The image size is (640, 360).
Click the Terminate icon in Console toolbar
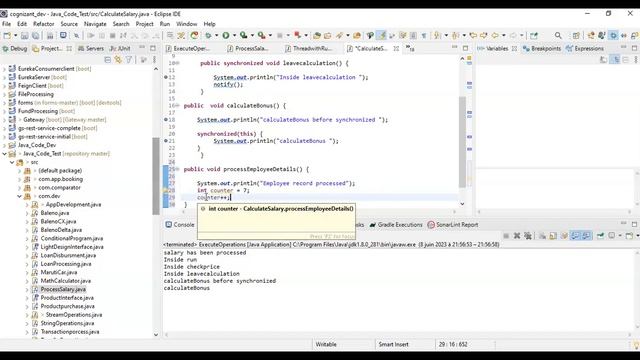point(506,236)
